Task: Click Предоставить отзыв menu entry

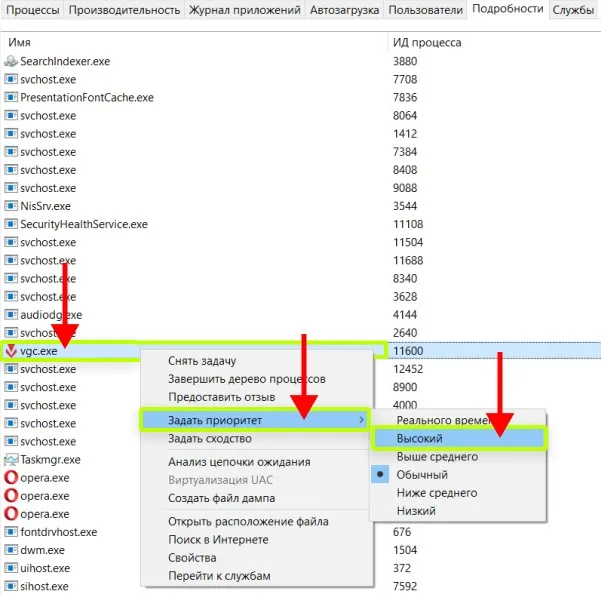Action: coord(257,397)
